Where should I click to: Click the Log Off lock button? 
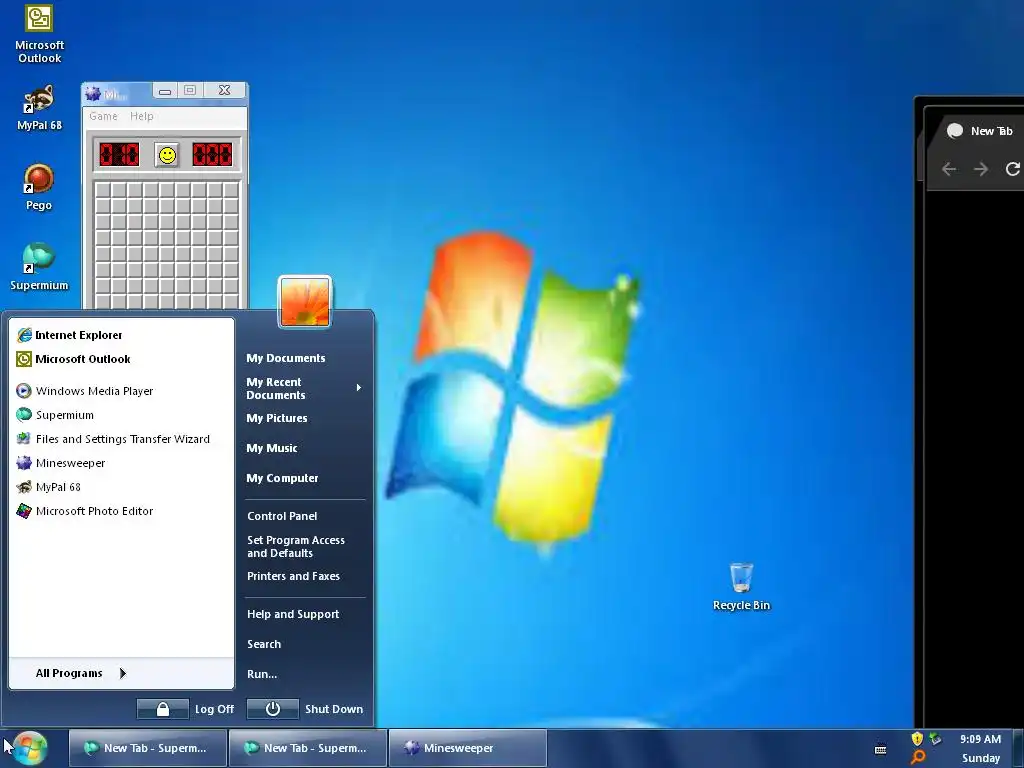pyautogui.click(x=163, y=709)
